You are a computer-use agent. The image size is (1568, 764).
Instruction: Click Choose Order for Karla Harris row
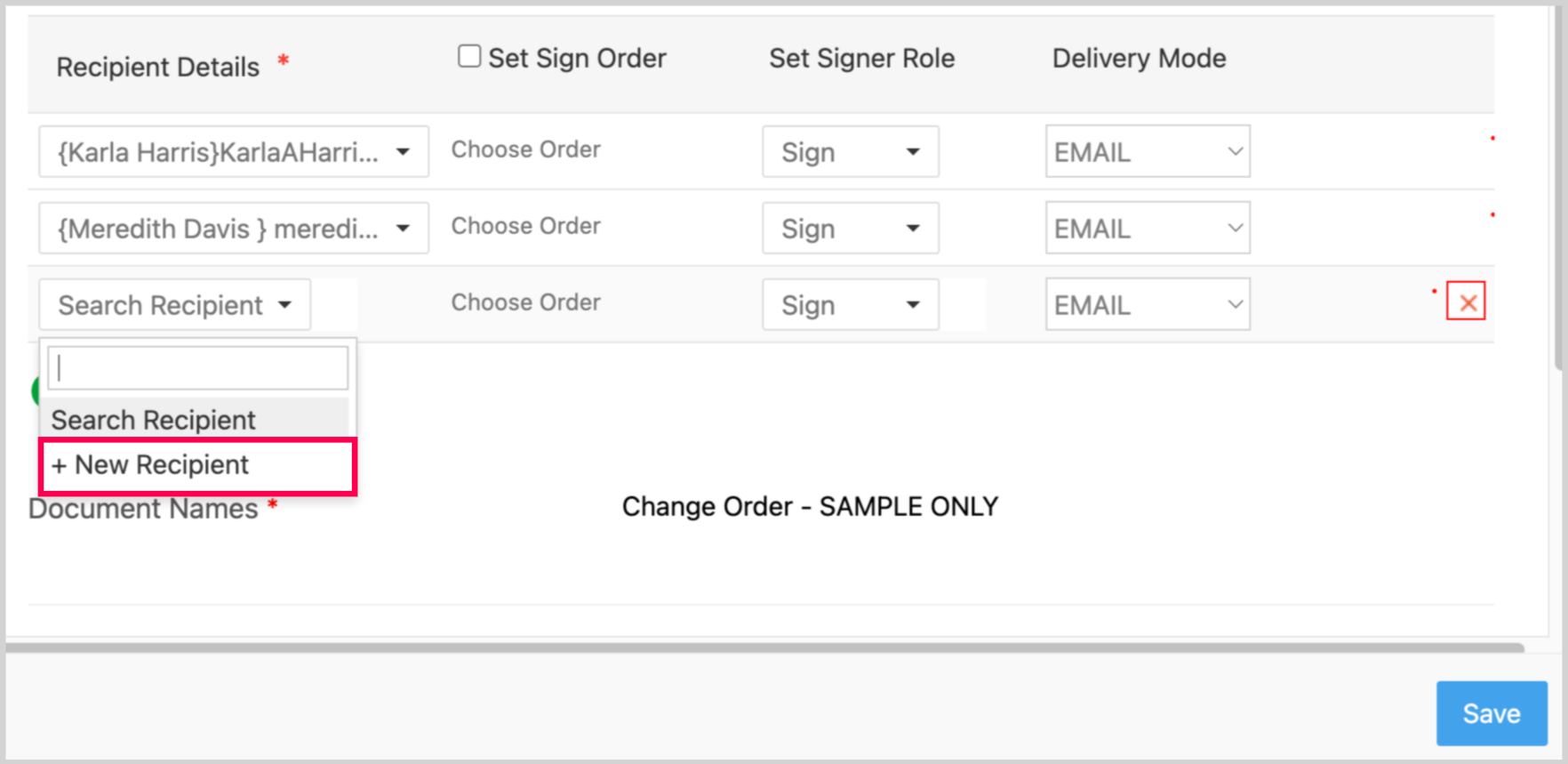point(526,149)
